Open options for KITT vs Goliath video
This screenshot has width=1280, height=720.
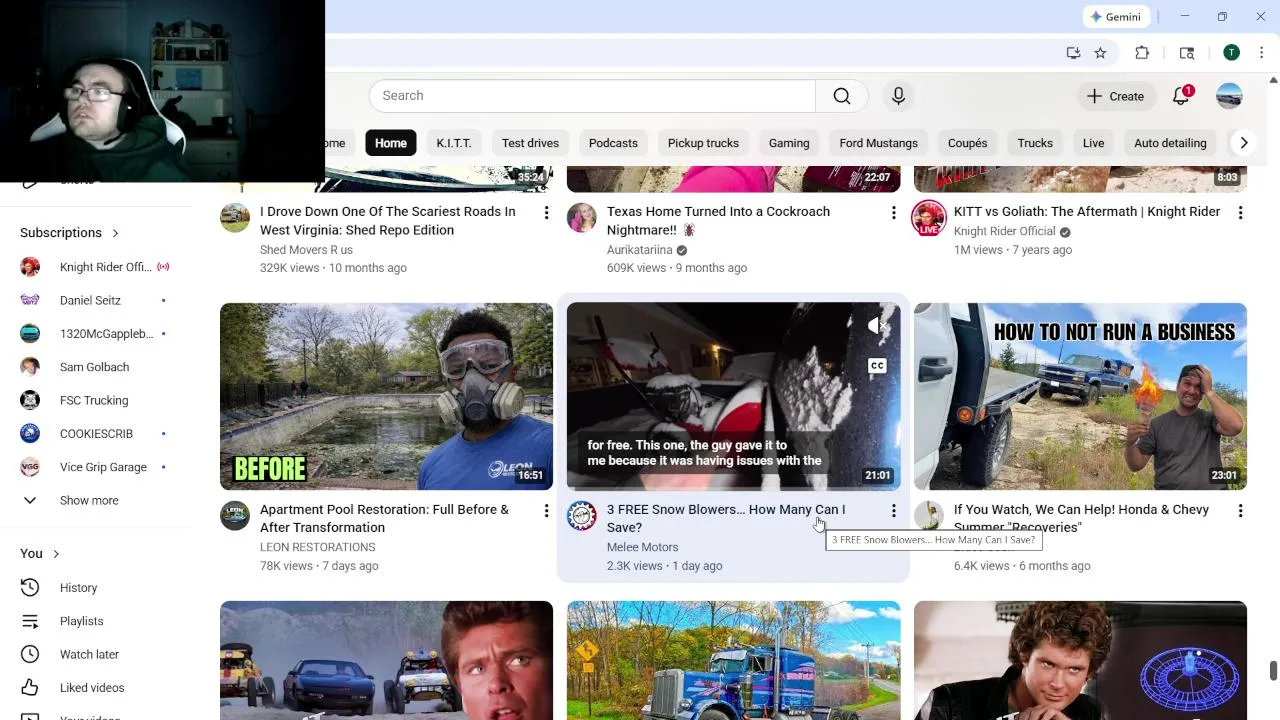1240,213
